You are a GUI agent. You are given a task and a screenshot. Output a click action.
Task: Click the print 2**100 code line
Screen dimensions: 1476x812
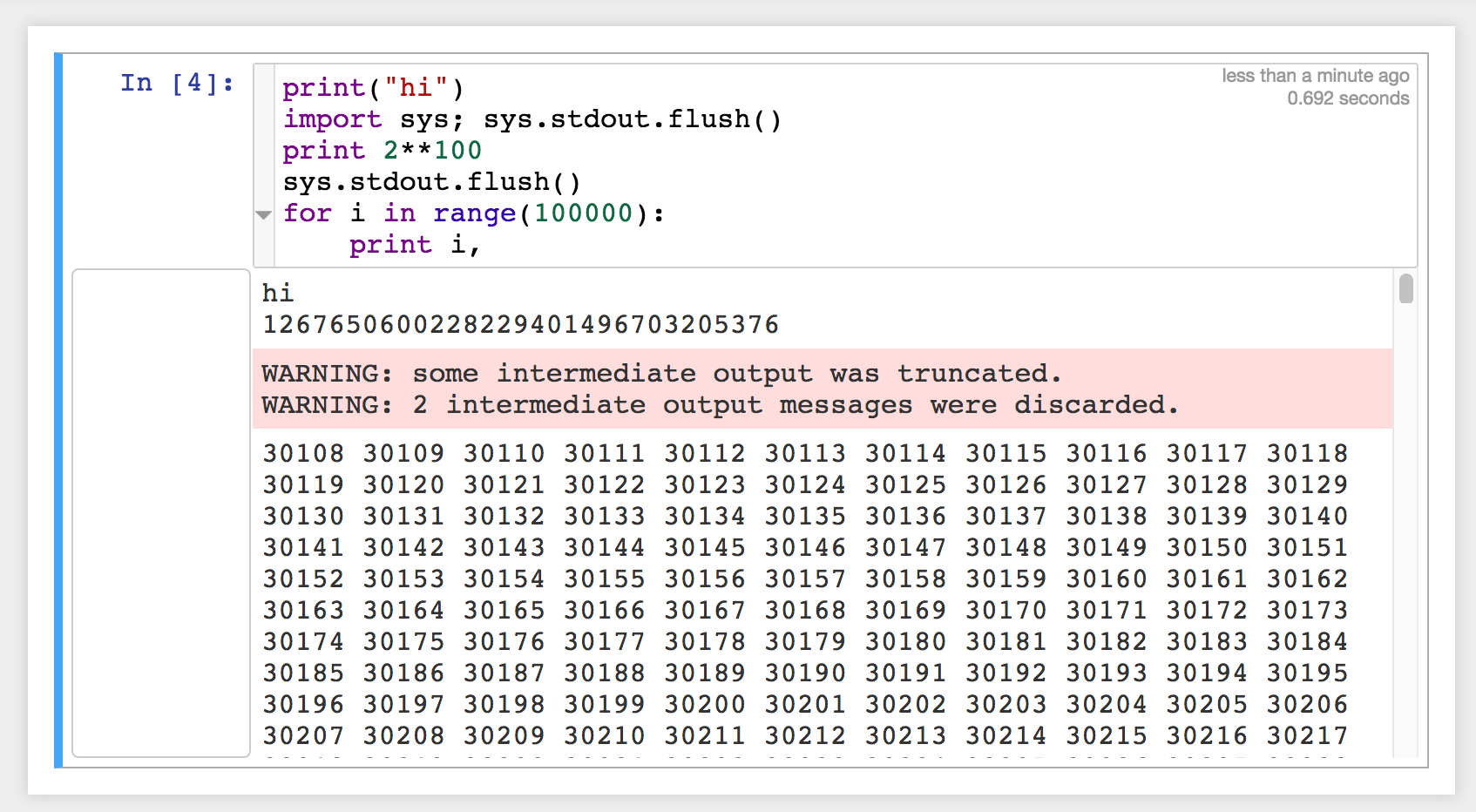pyautogui.click(x=382, y=151)
